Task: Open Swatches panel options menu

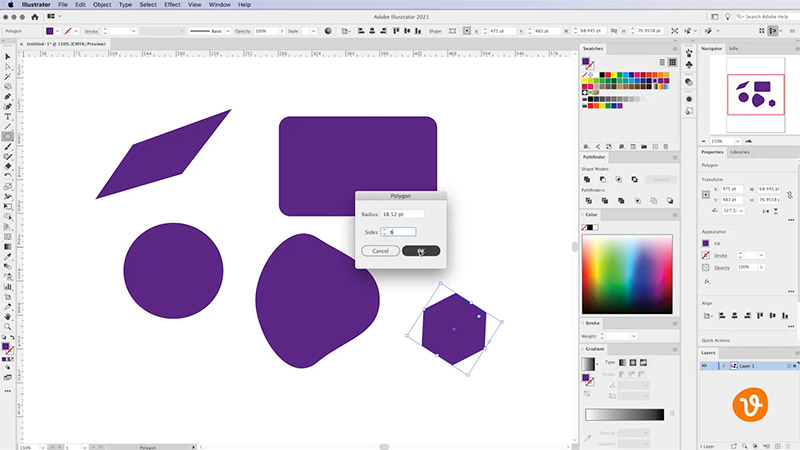Action: point(674,49)
